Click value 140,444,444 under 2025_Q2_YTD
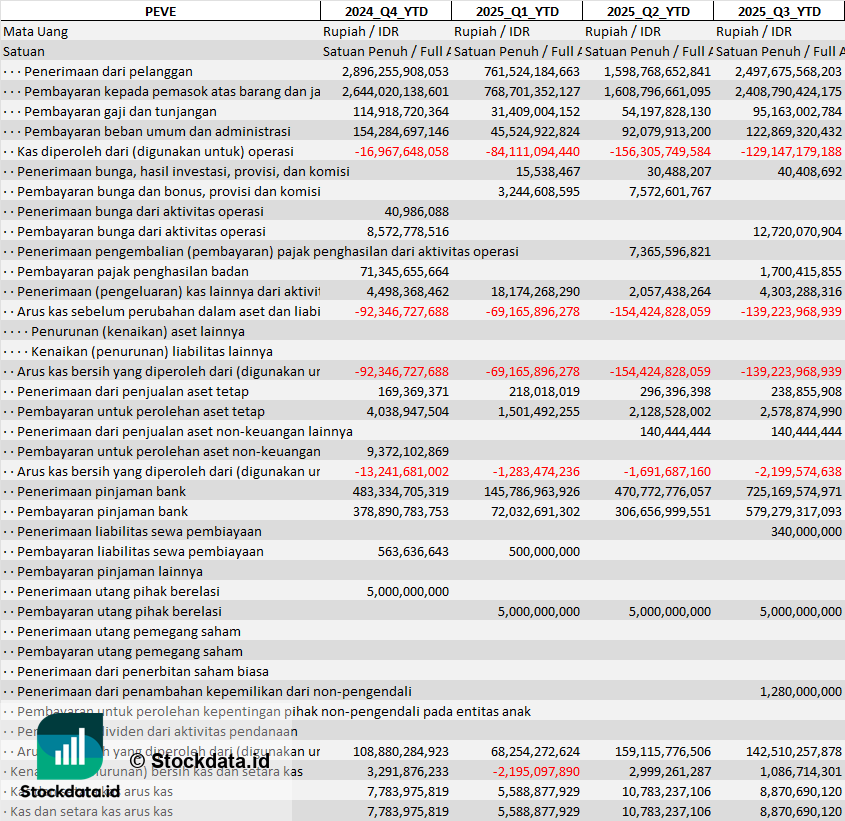845x821 pixels. coord(675,431)
